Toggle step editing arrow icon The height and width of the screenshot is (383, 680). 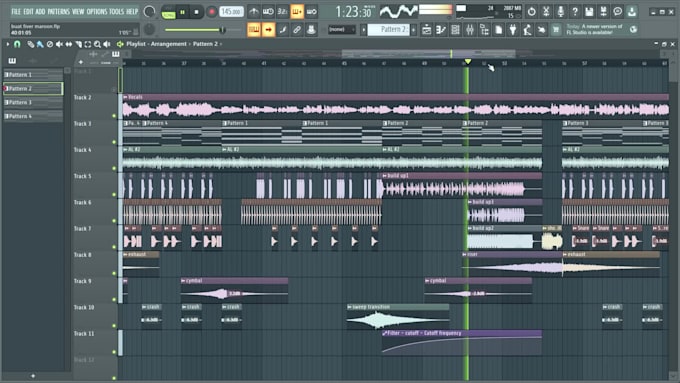(268, 30)
